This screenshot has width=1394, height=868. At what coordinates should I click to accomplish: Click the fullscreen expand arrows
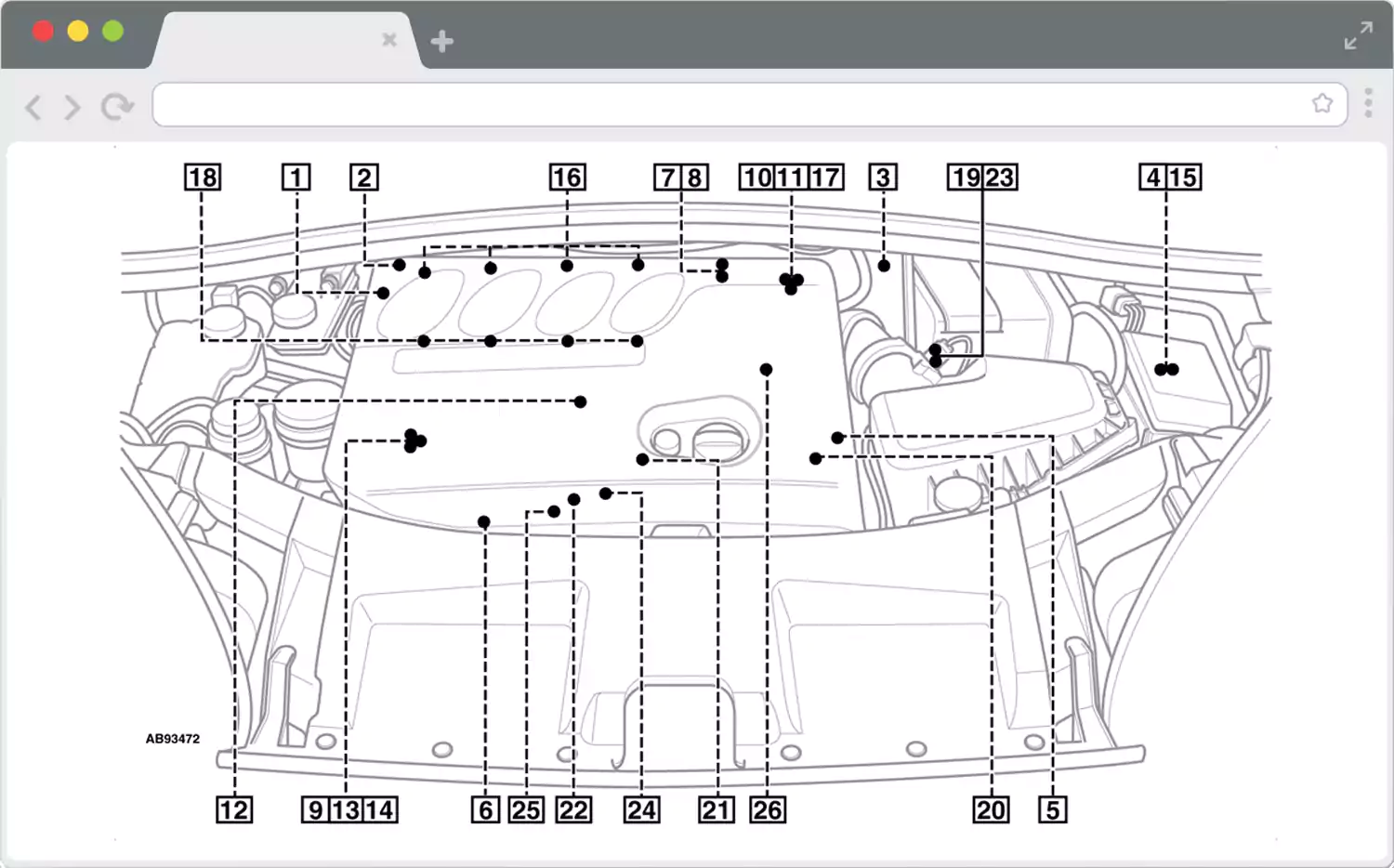click(x=1359, y=35)
